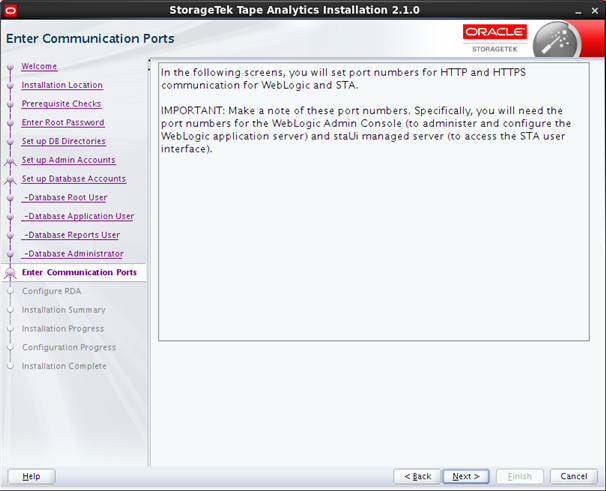Screen dimensions: 606x491
Task: Click inside the port information text area
Action: [x=374, y=202]
